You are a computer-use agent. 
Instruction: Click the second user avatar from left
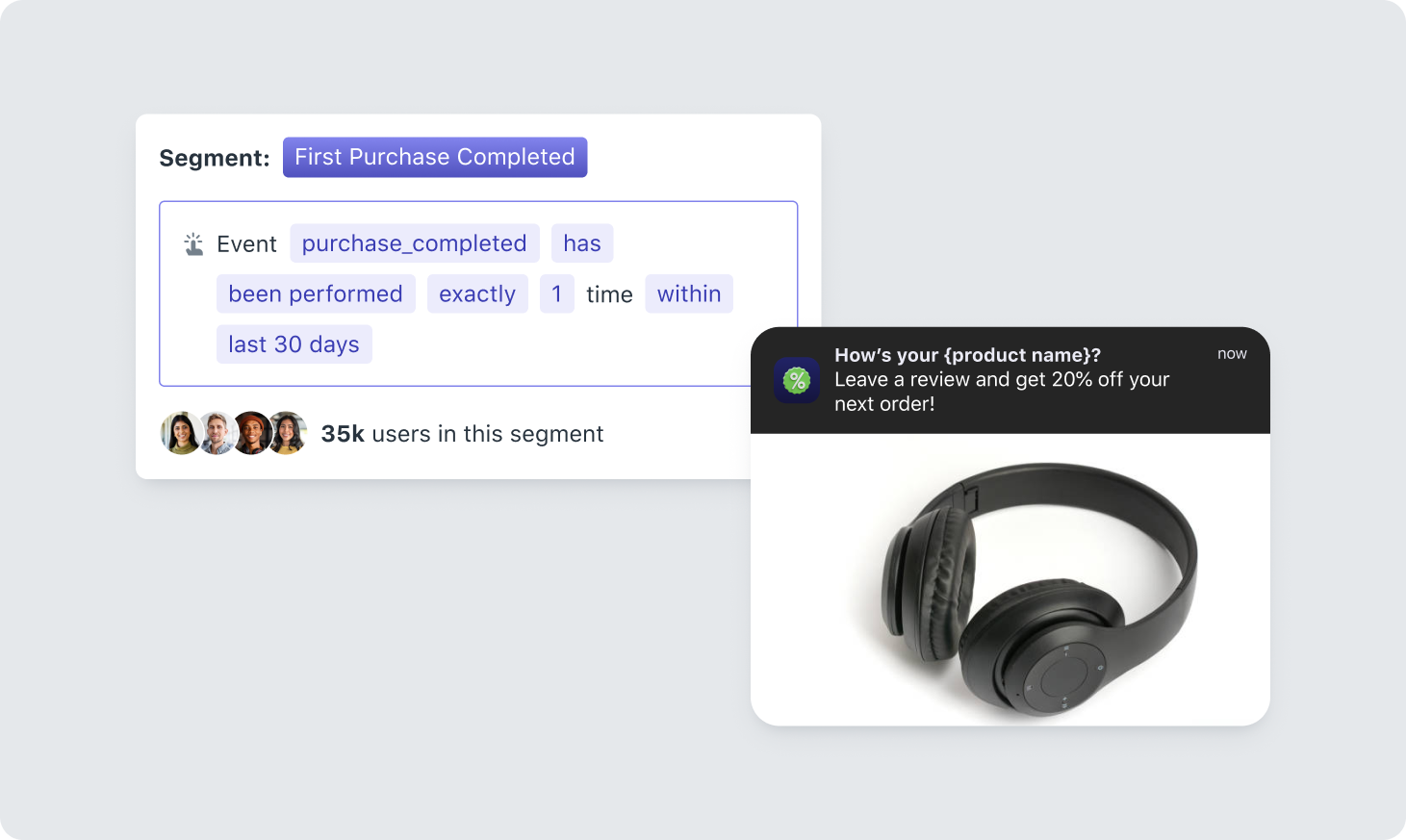click(x=217, y=434)
